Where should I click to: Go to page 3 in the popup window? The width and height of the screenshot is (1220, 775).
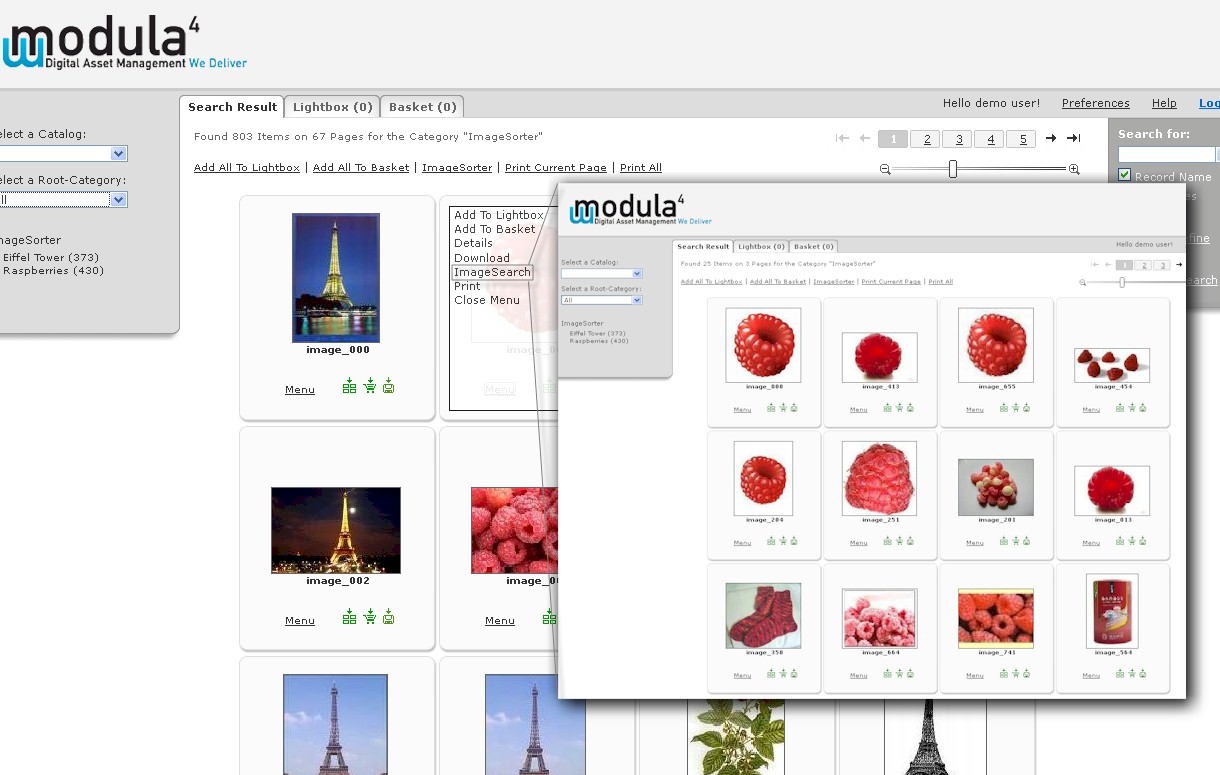[x=1162, y=265]
